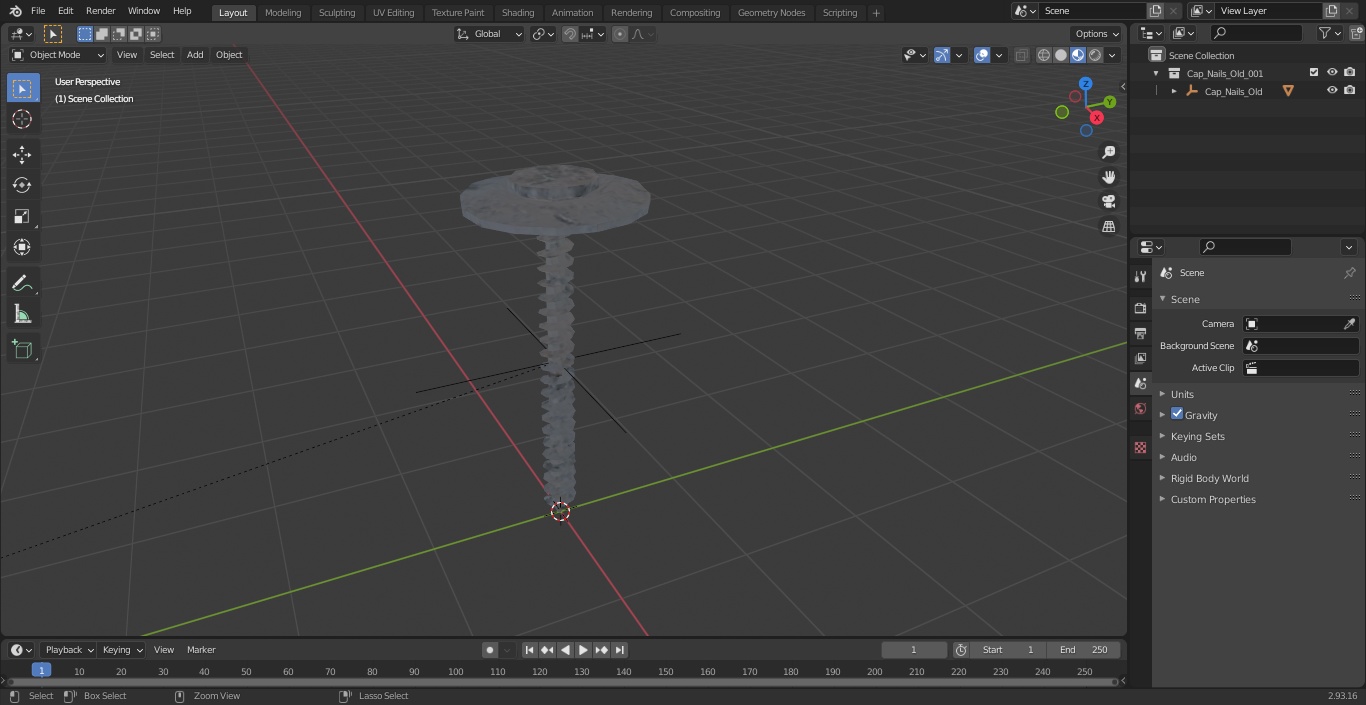Click the pan view hand icon
Viewport: 1366px width, 705px height.
(1108, 177)
